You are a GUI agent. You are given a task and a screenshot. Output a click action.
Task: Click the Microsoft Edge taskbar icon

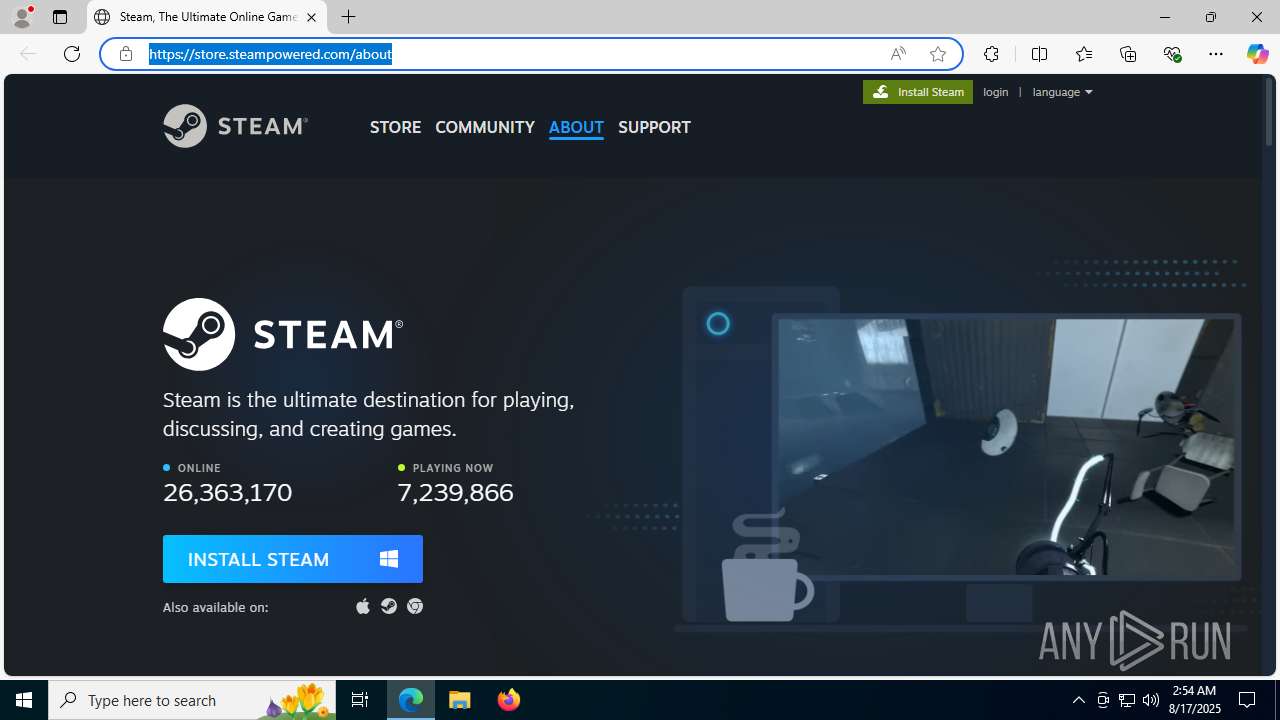click(x=411, y=700)
